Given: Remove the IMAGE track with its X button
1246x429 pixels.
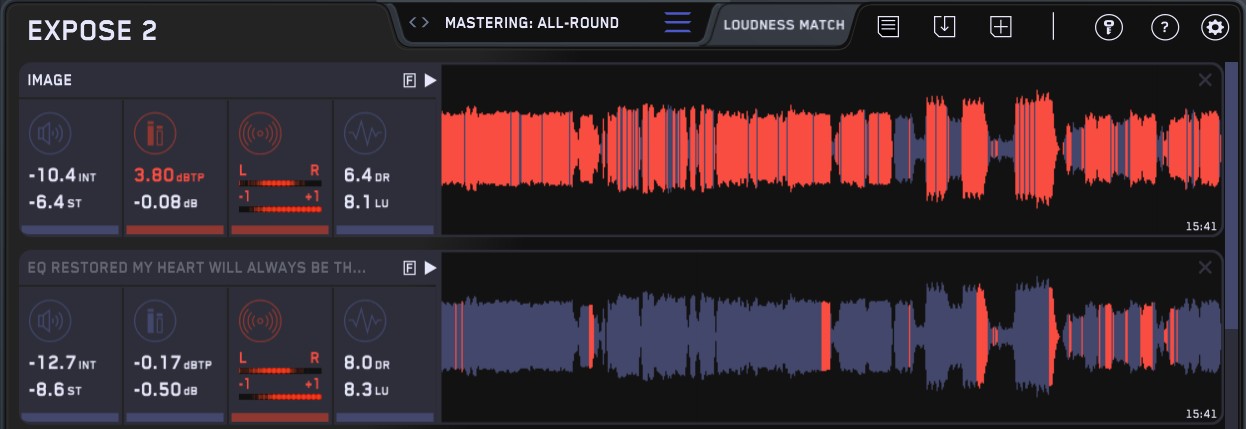Looking at the screenshot, I should click(1205, 80).
